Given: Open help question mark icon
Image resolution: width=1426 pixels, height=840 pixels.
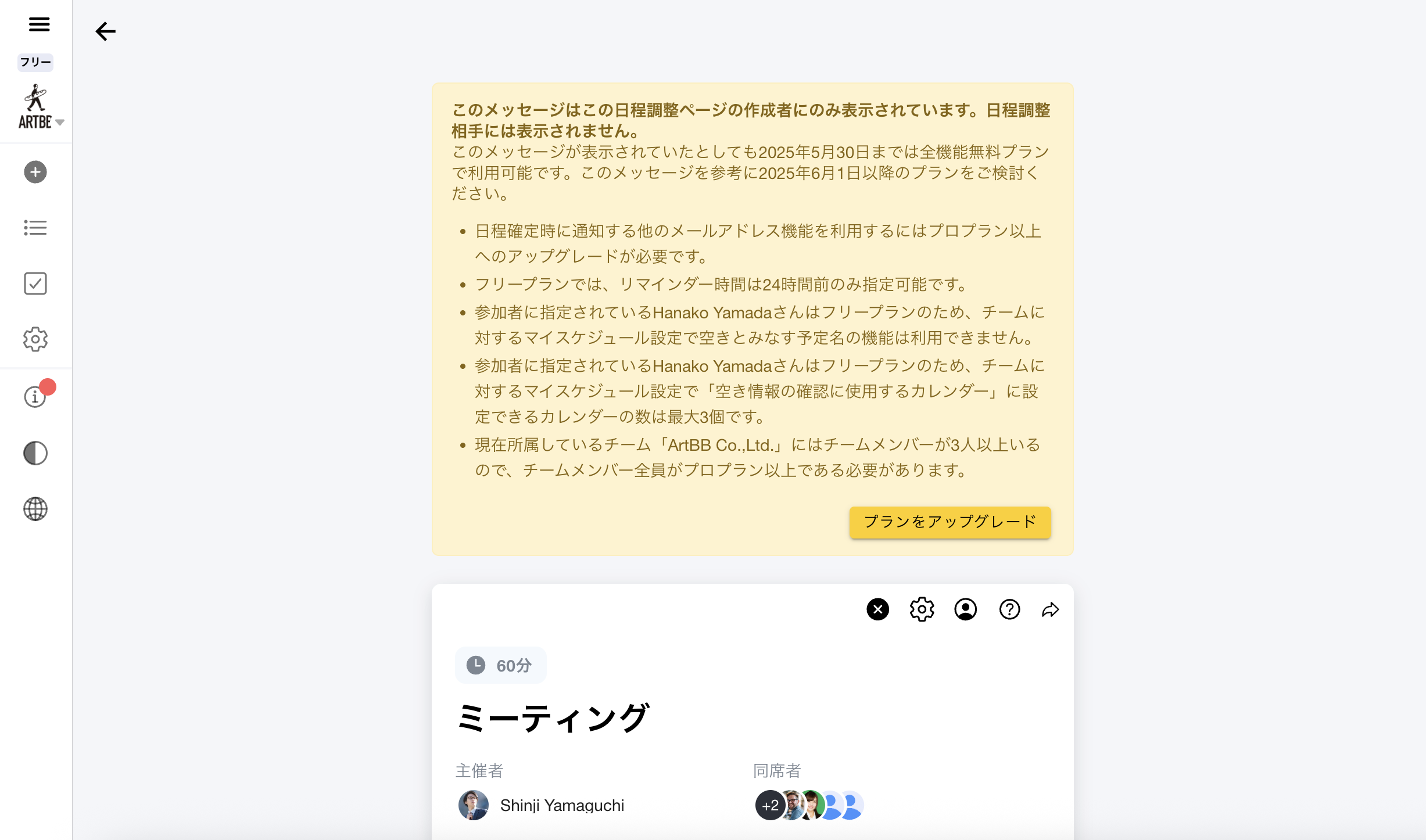Looking at the screenshot, I should (1009, 609).
